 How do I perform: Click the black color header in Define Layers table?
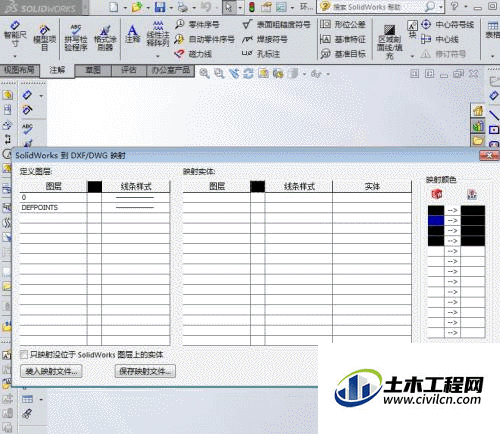94,186
